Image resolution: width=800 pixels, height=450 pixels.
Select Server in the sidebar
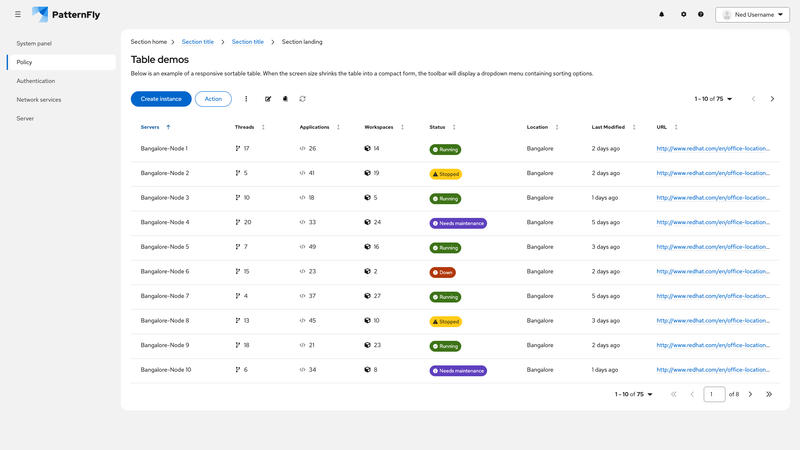[x=25, y=118]
